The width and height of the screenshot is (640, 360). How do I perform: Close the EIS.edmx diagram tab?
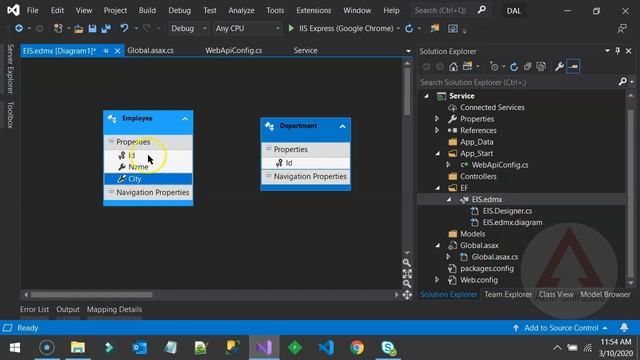click(x=118, y=51)
